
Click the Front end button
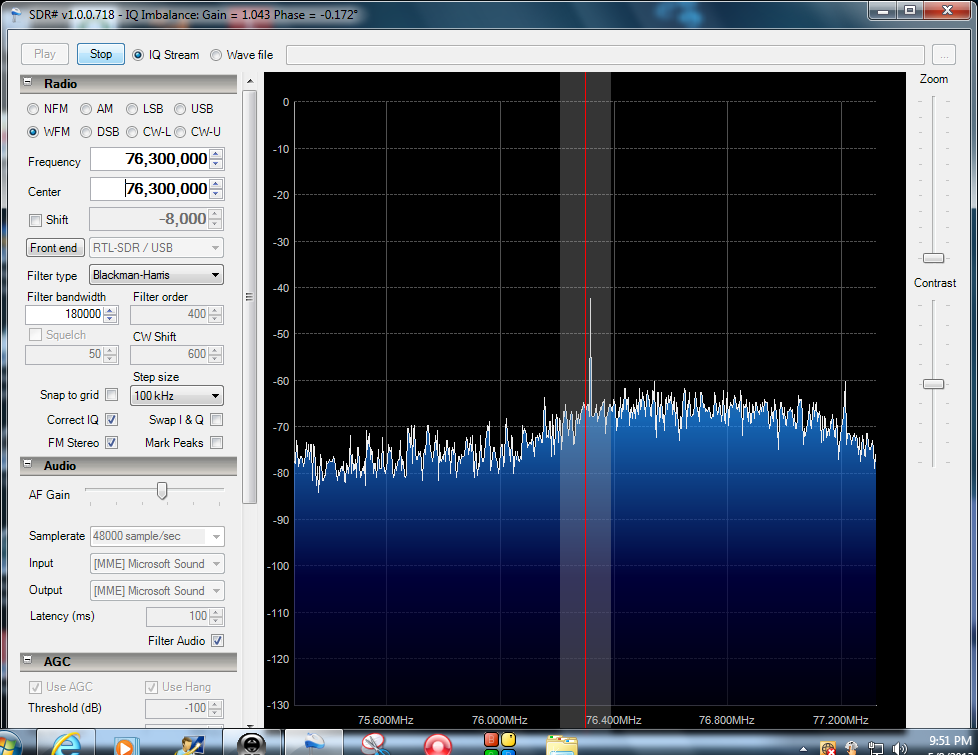point(54,247)
